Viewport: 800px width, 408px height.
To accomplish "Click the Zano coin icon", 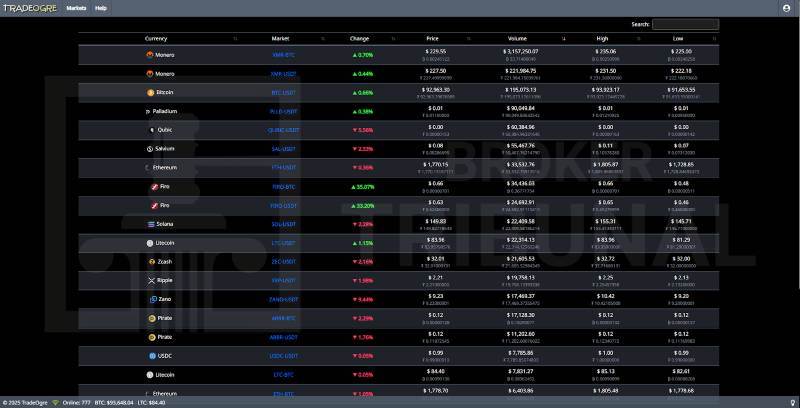I will point(153,299).
